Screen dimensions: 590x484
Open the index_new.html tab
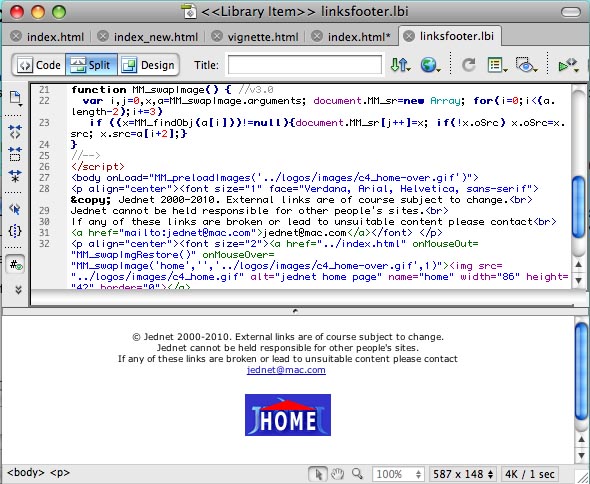[x=155, y=37]
